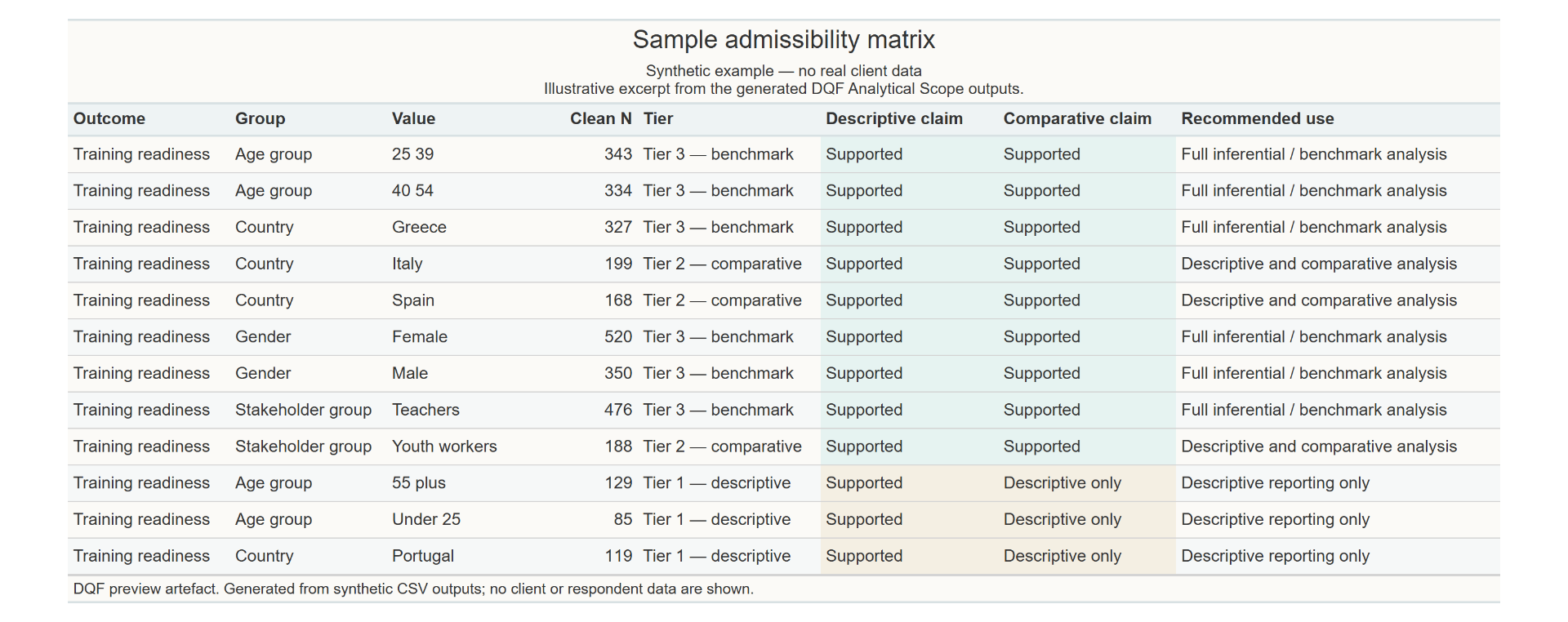The width and height of the screenshot is (1568, 622).
Task: Click 'Descriptive only' in the Under 25 row
Action: click(x=1062, y=519)
